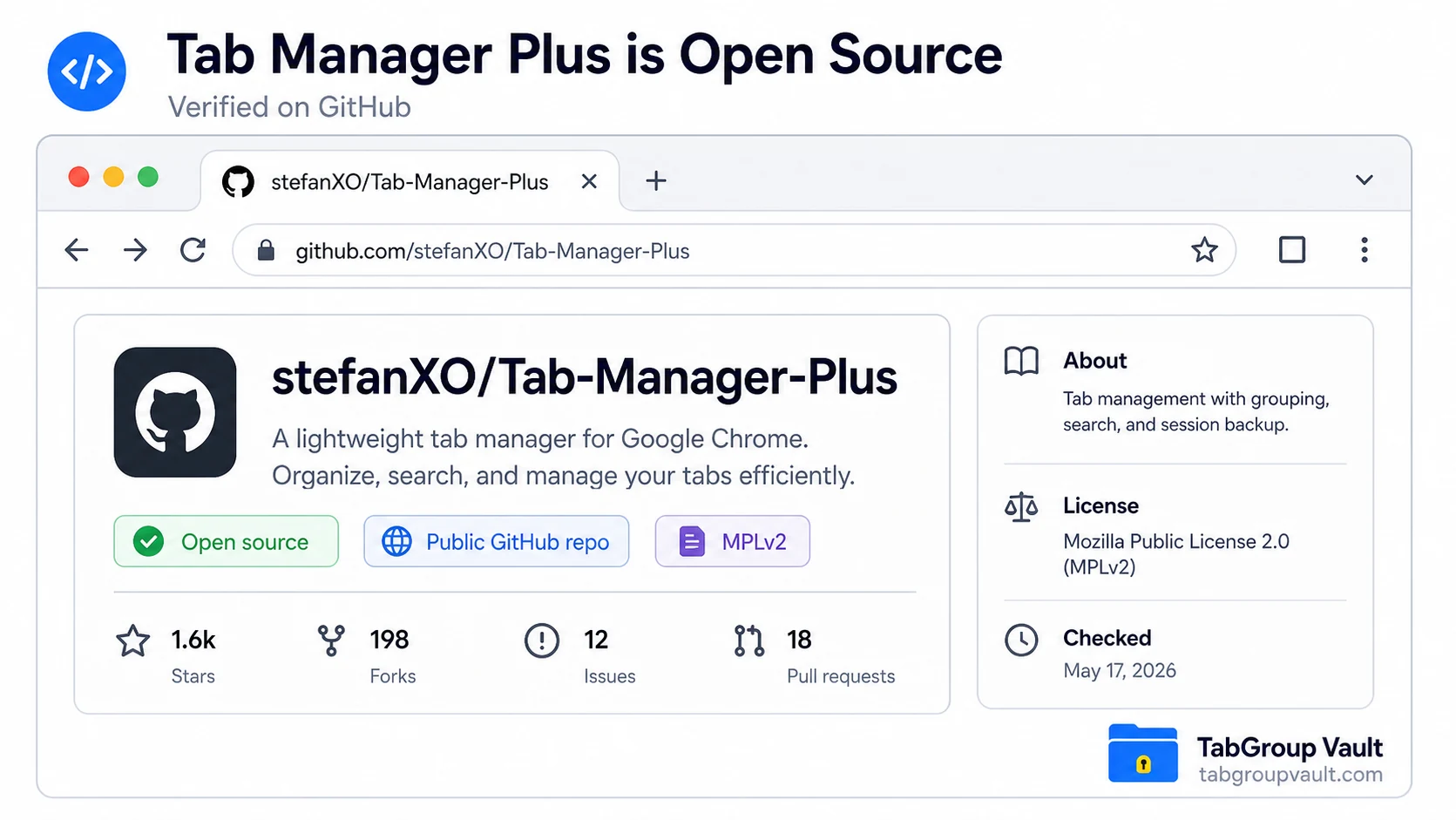Click the GitHub favicon in the browser tab
This screenshot has height=820, width=1456.
click(238, 181)
